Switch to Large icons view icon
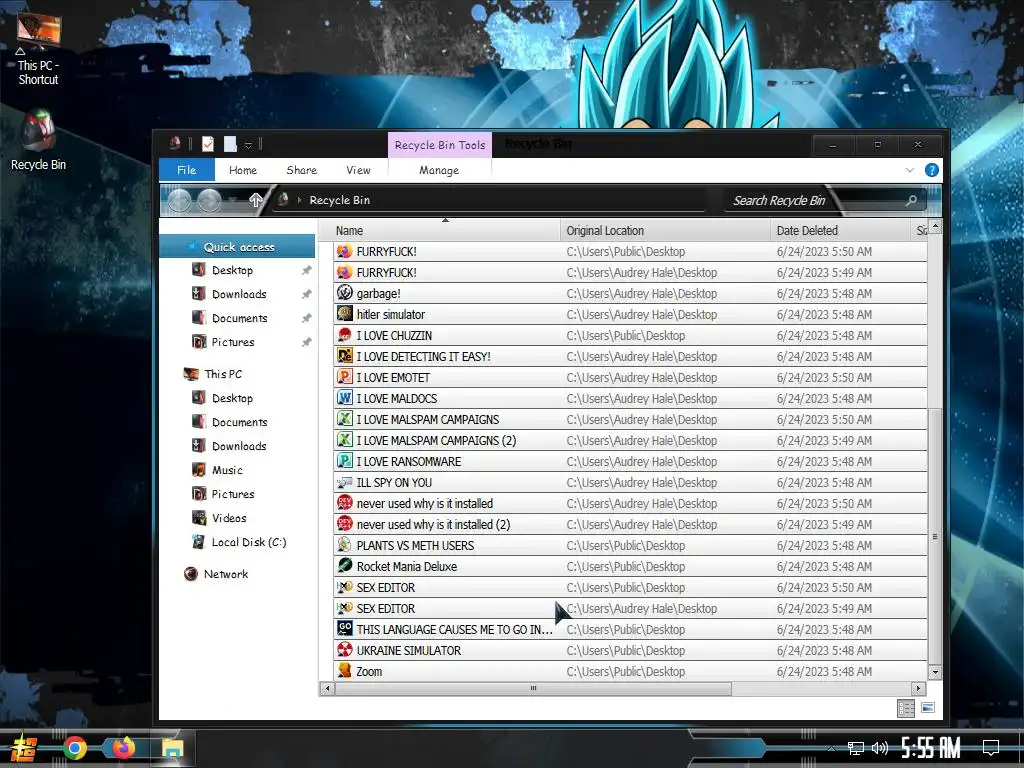 [x=927, y=708]
